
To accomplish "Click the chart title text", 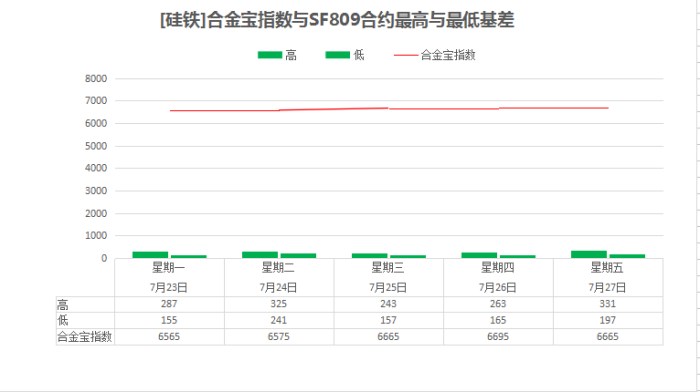I will [x=337, y=21].
